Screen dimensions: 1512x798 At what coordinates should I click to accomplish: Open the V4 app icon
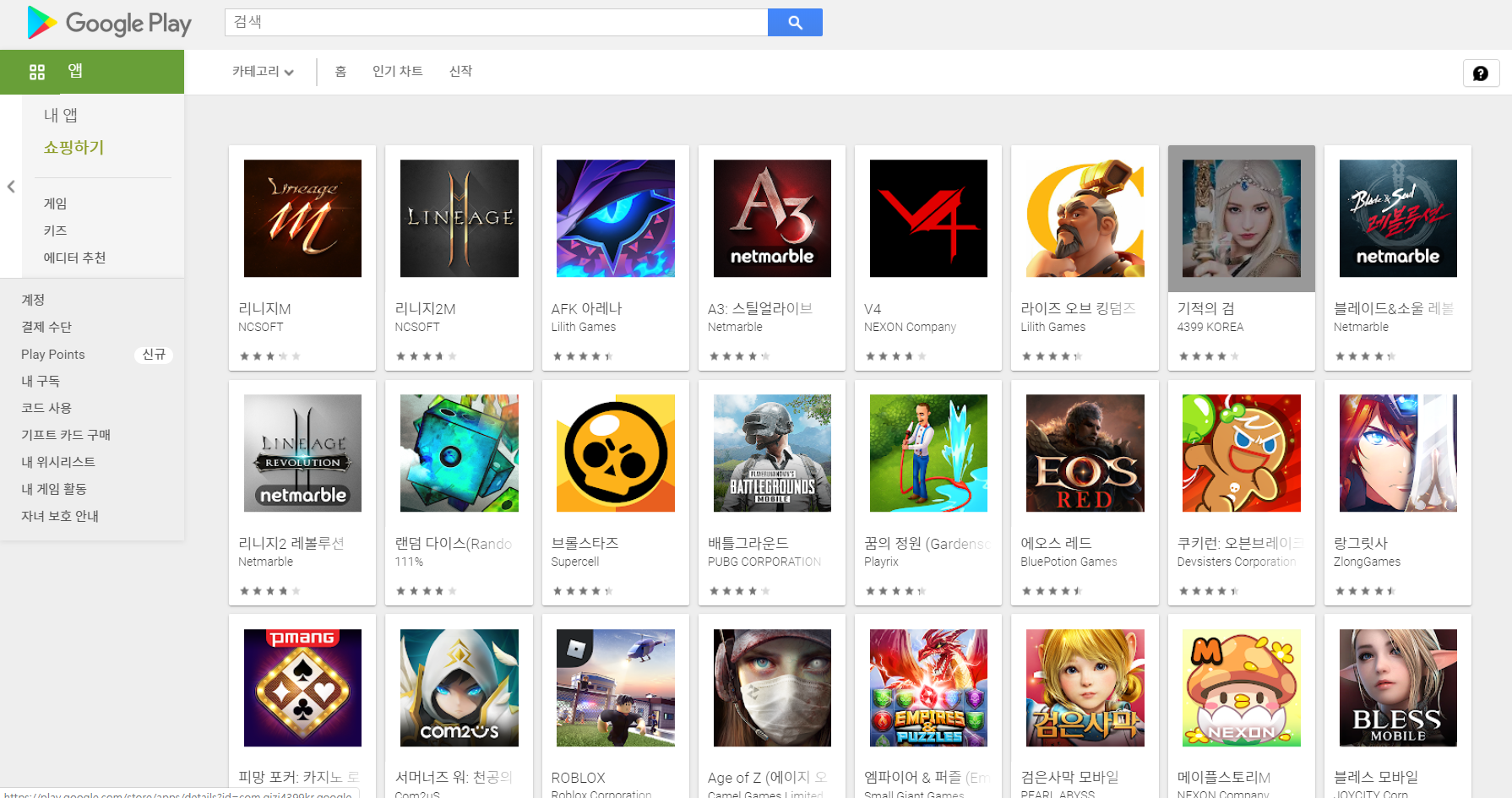[928, 219]
